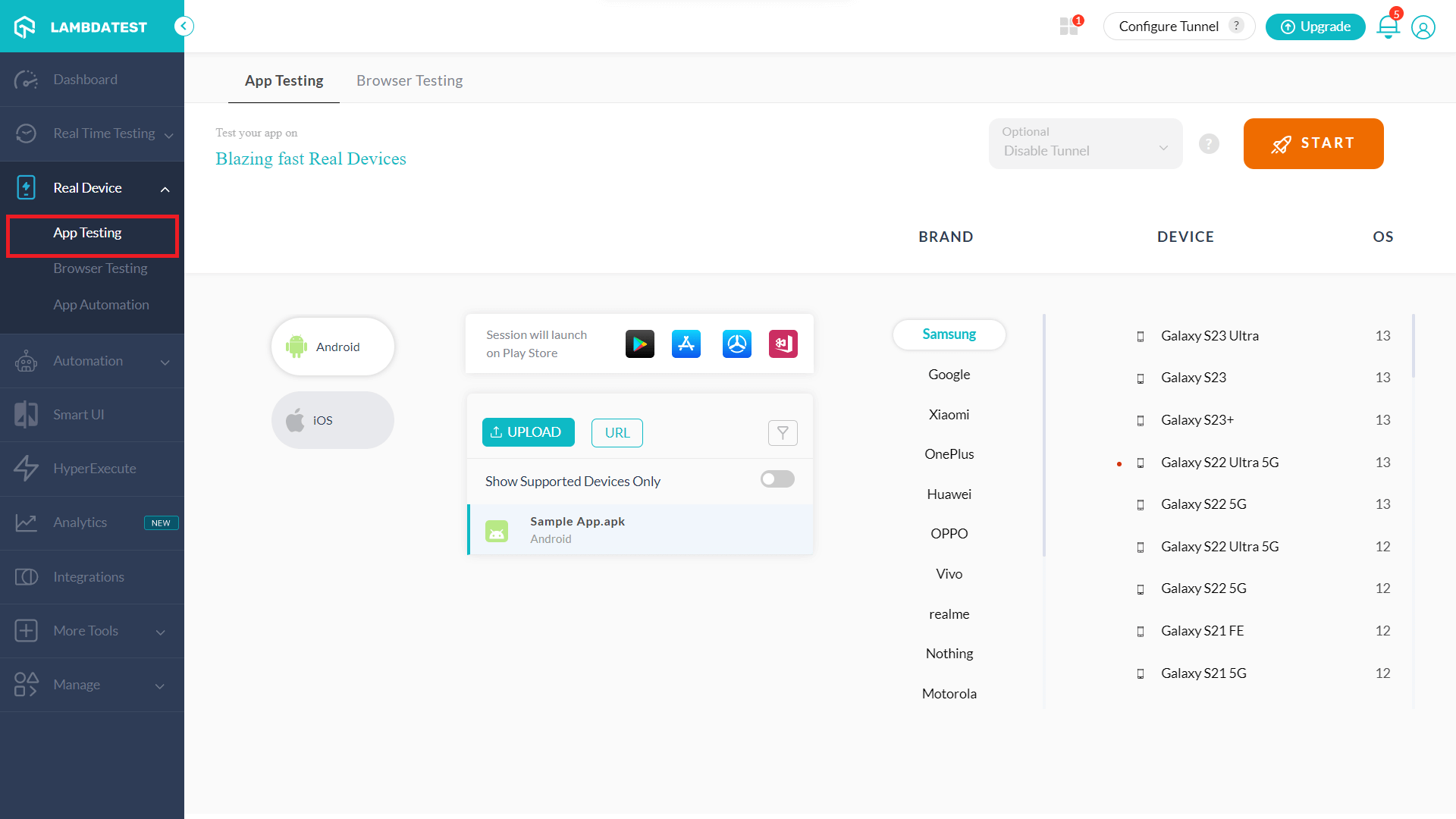Click the device list scrollbar
Image resolution: width=1456 pixels, height=819 pixels.
pos(1413,347)
